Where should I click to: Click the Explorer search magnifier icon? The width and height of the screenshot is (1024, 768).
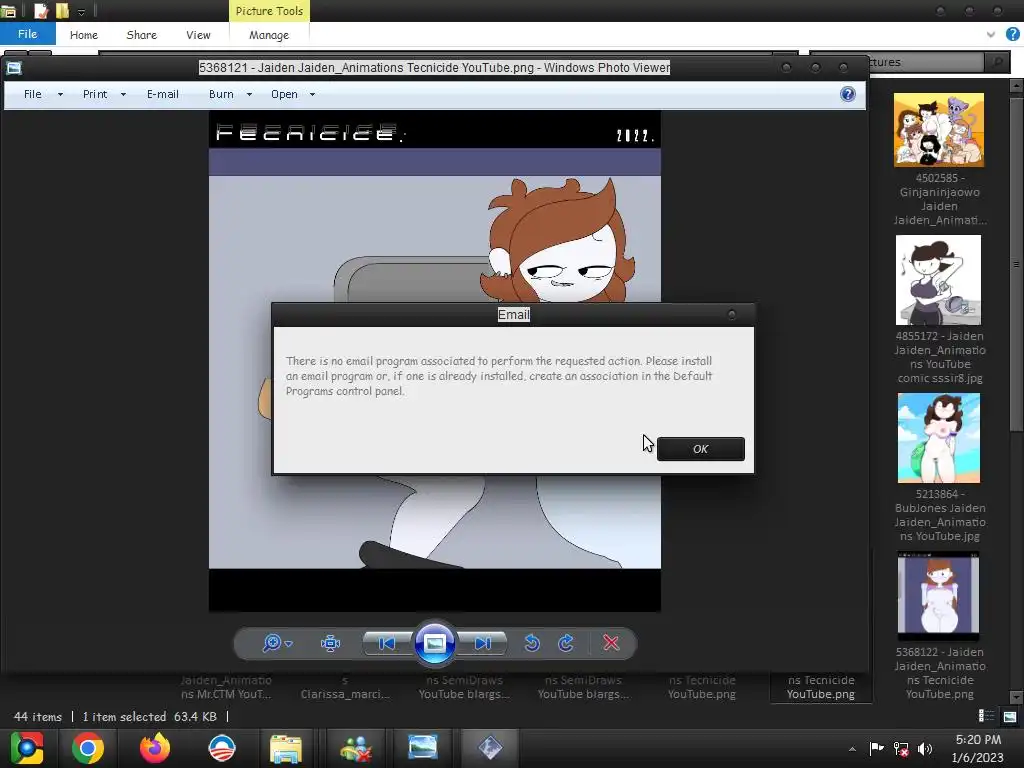click(x=998, y=62)
